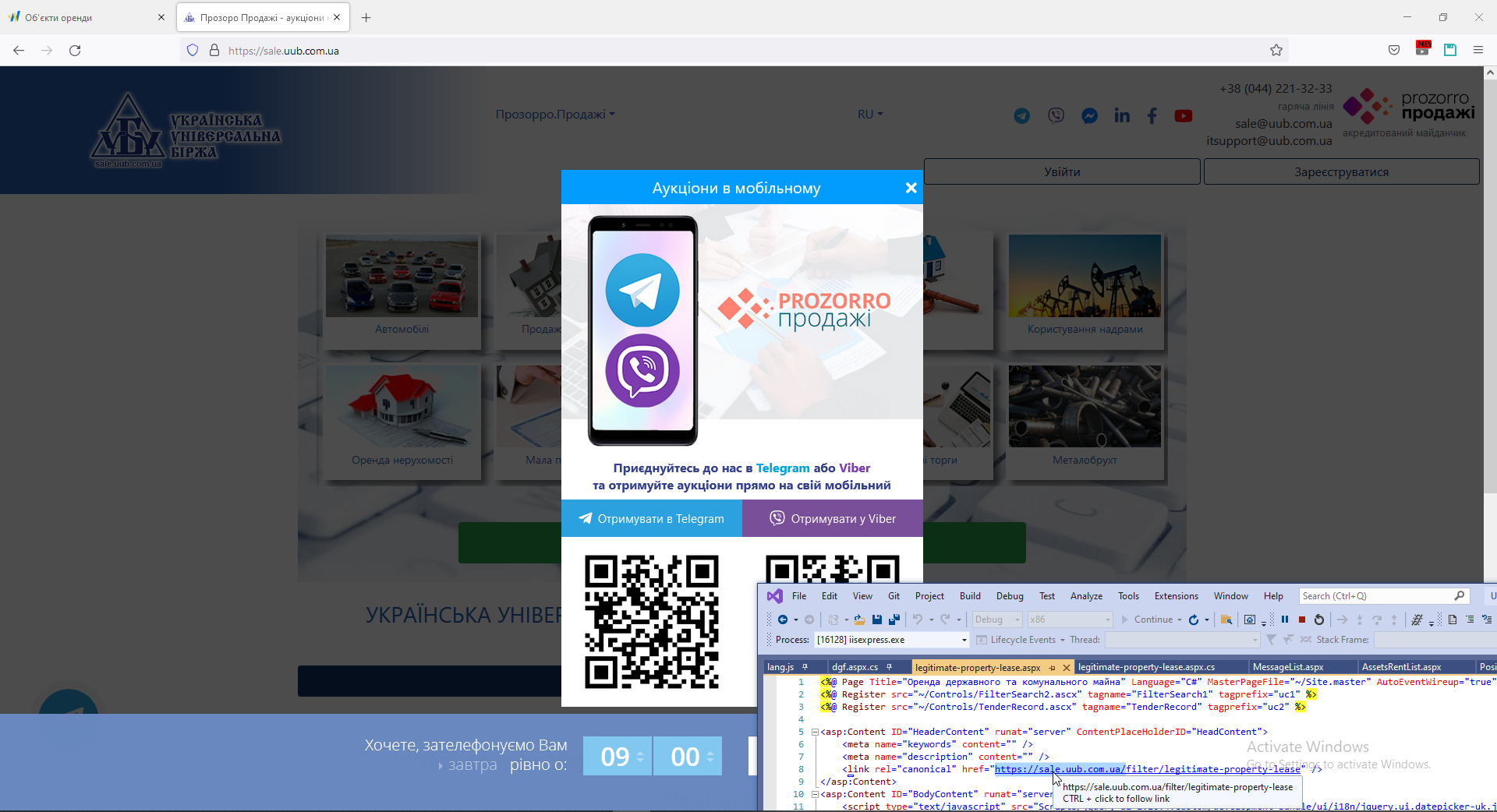Click Visual Studio Save All icon
Image resolution: width=1497 pixels, height=812 pixels.
coord(894,620)
